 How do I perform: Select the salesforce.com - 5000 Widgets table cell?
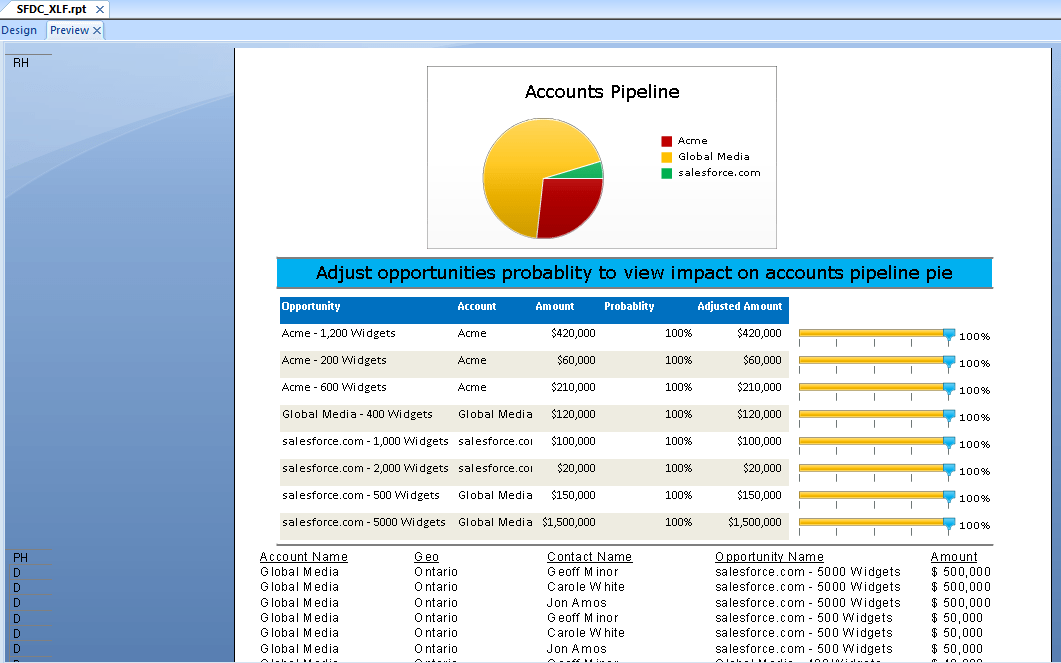[364, 523]
